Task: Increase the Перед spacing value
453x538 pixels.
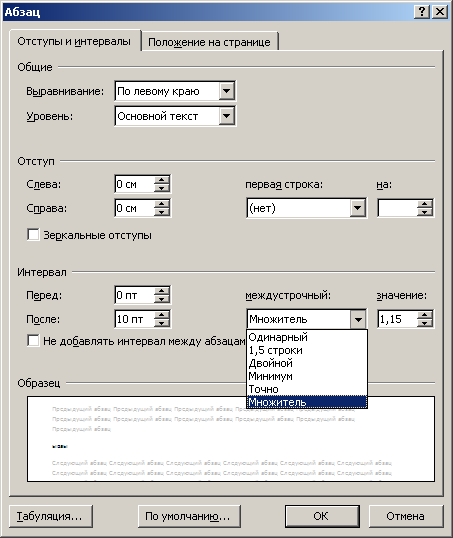Action: pos(162,291)
